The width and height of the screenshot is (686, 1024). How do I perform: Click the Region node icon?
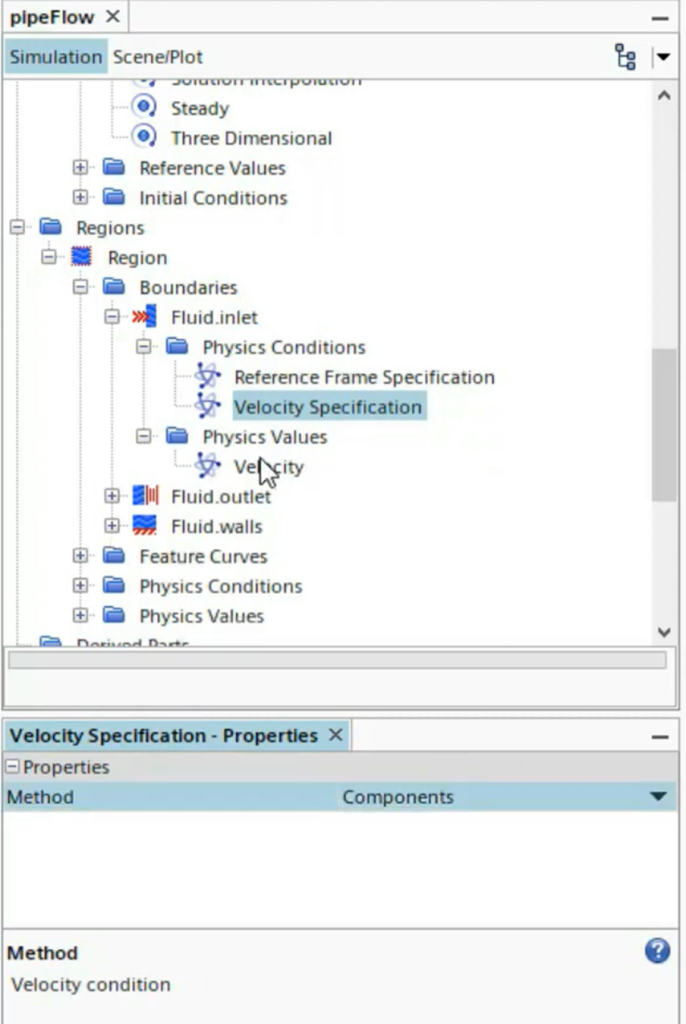pos(82,257)
